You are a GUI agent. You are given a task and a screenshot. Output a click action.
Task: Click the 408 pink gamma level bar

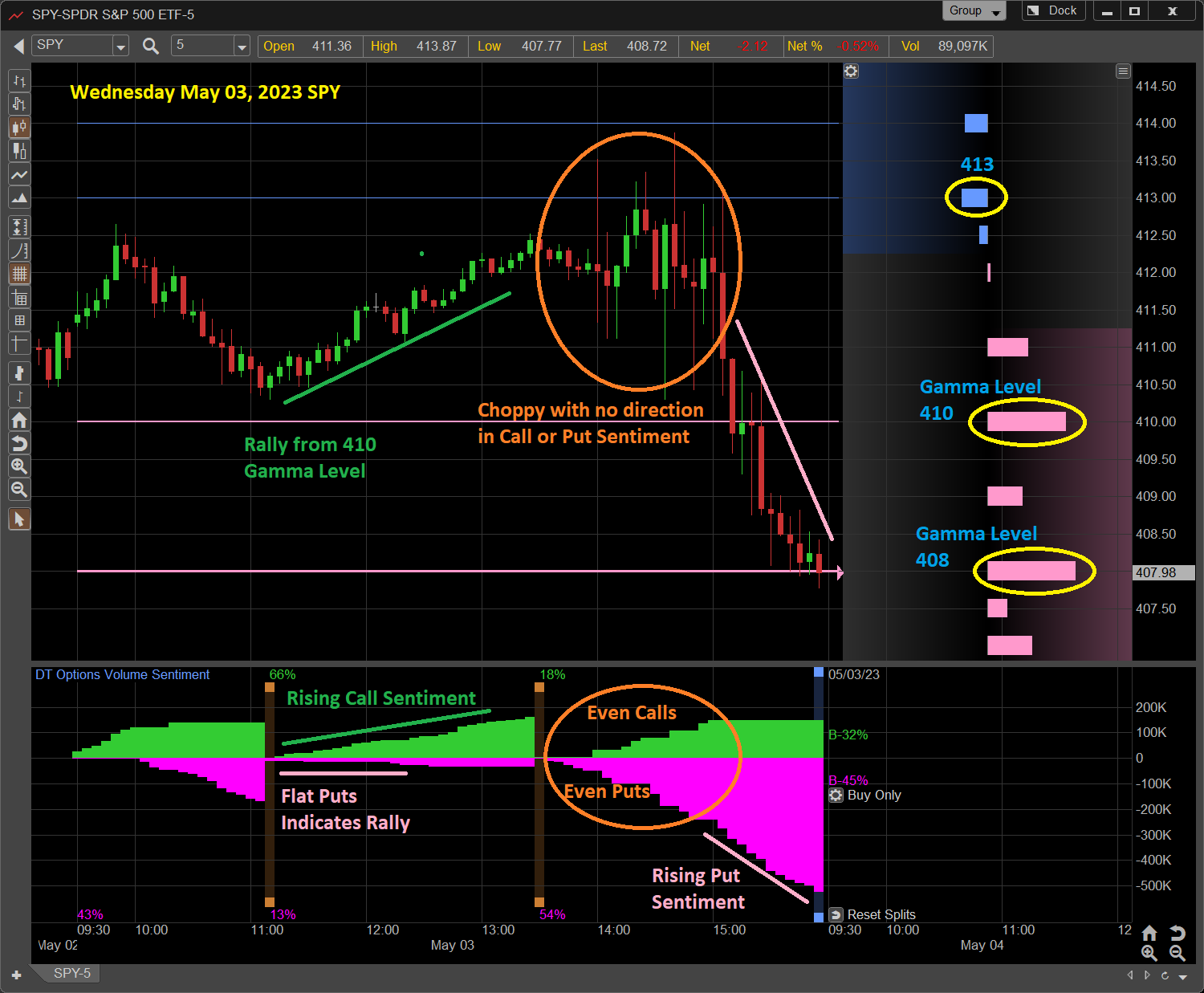pos(1031,571)
